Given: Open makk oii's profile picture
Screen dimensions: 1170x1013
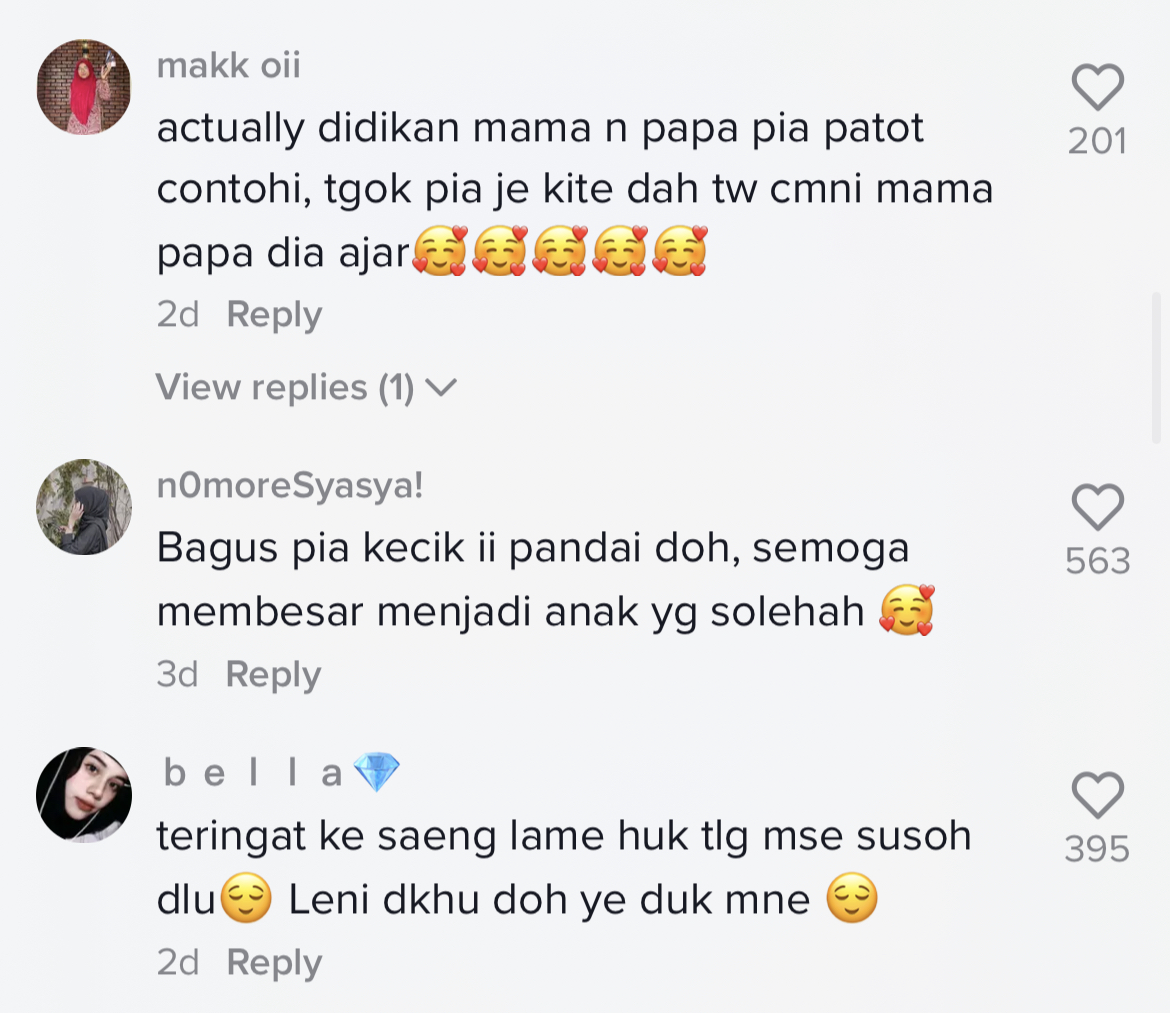Looking at the screenshot, I should pyautogui.click(x=84, y=87).
